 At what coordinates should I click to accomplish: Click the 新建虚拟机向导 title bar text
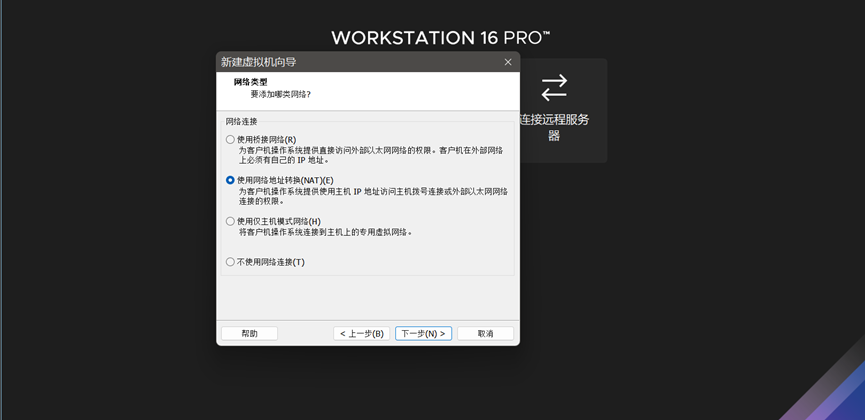[259, 62]
